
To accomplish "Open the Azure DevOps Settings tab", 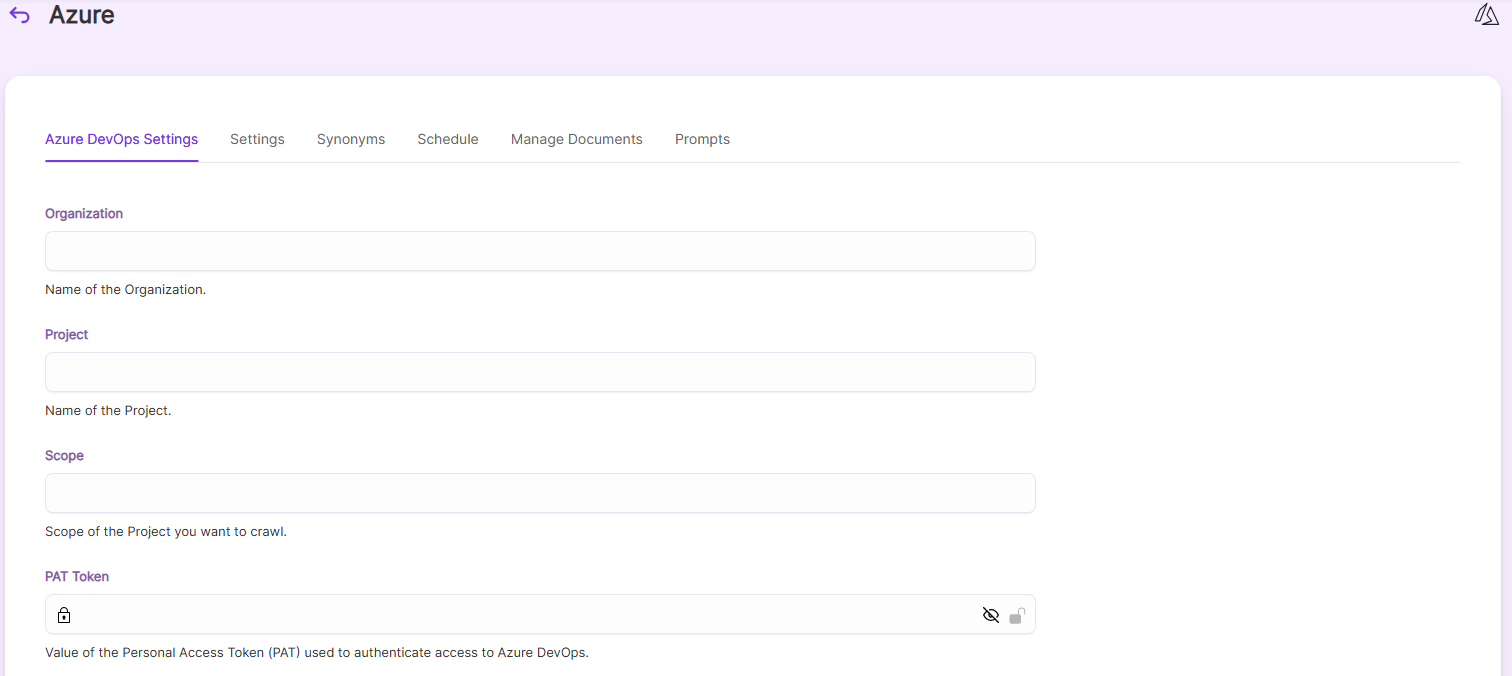I will [122, 139].
